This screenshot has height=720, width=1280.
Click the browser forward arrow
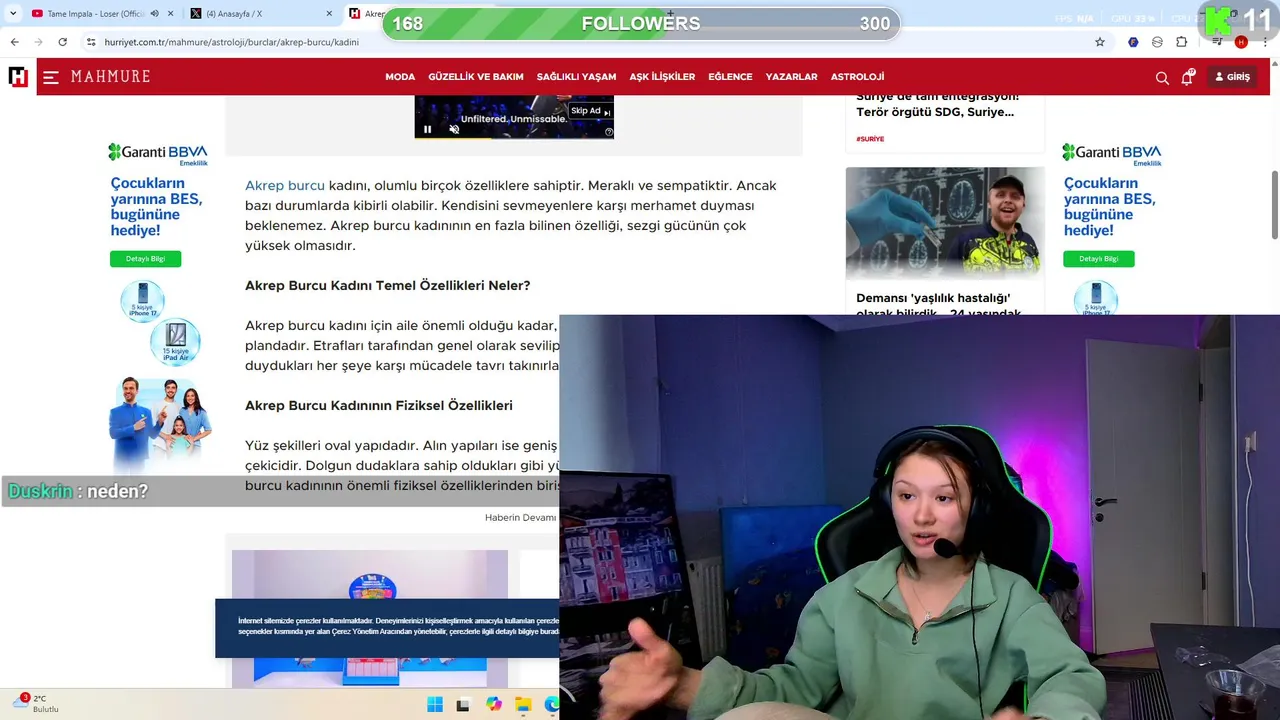click(x=38, y=42)
